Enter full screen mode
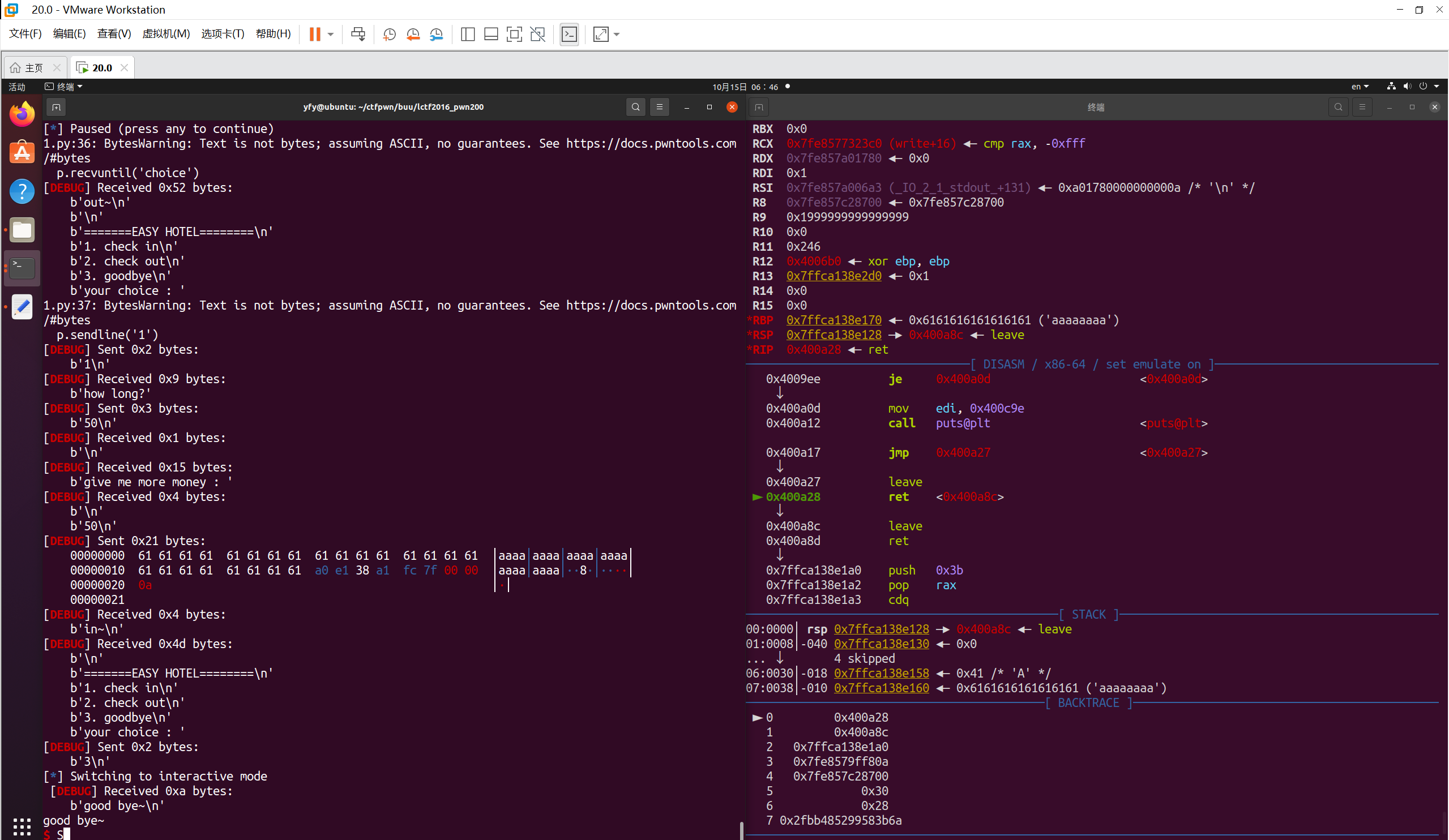The image size is (1449, 840). 514,35
